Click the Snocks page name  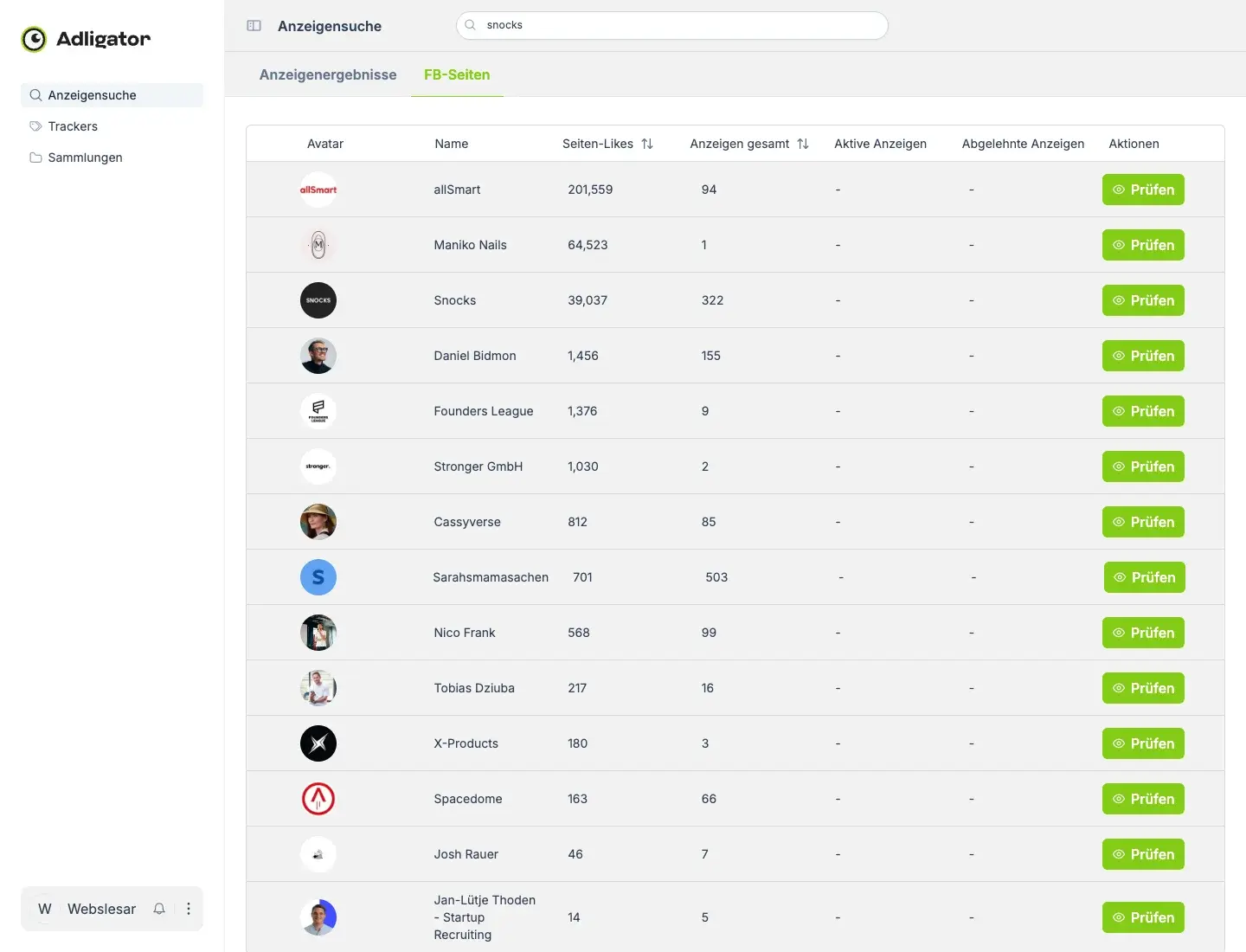pyautogui.click(x=455, y=300)
